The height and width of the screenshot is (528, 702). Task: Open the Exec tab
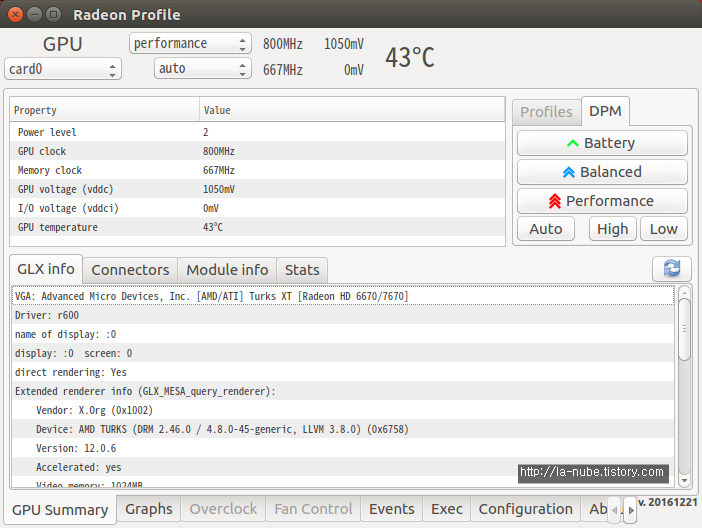(x=446, y=509)
